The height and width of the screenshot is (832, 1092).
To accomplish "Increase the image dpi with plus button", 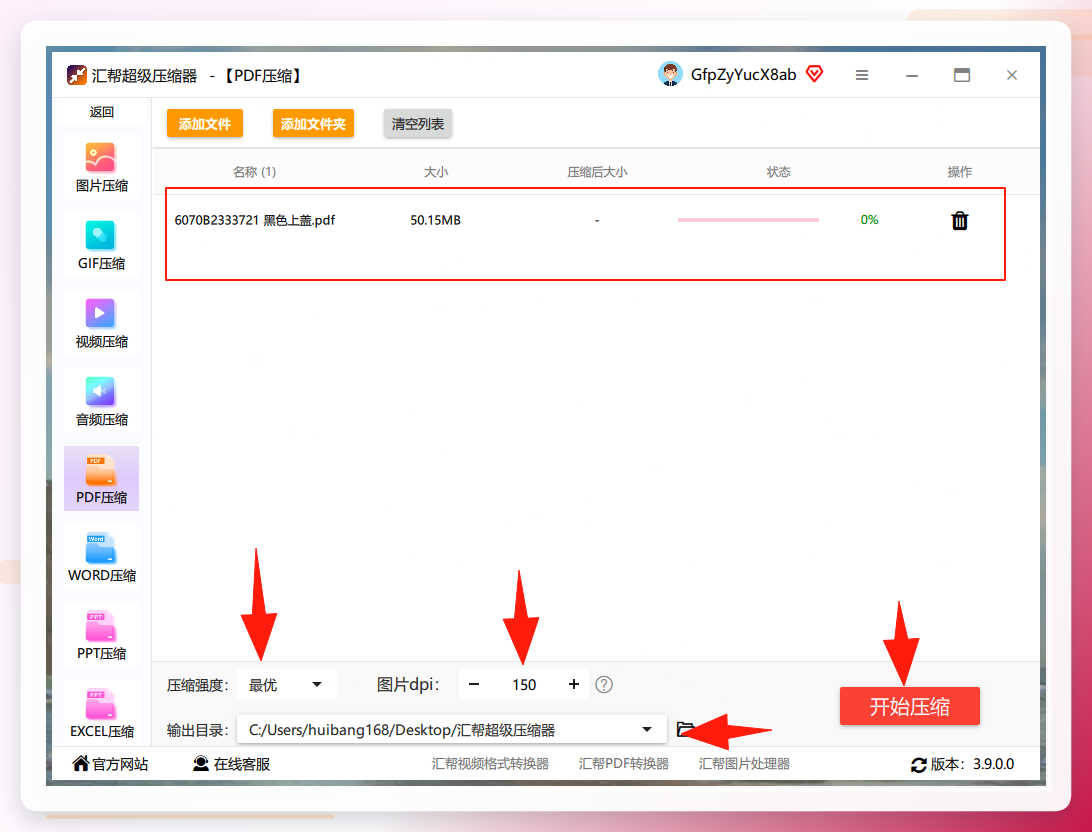I will click(574, 684).
